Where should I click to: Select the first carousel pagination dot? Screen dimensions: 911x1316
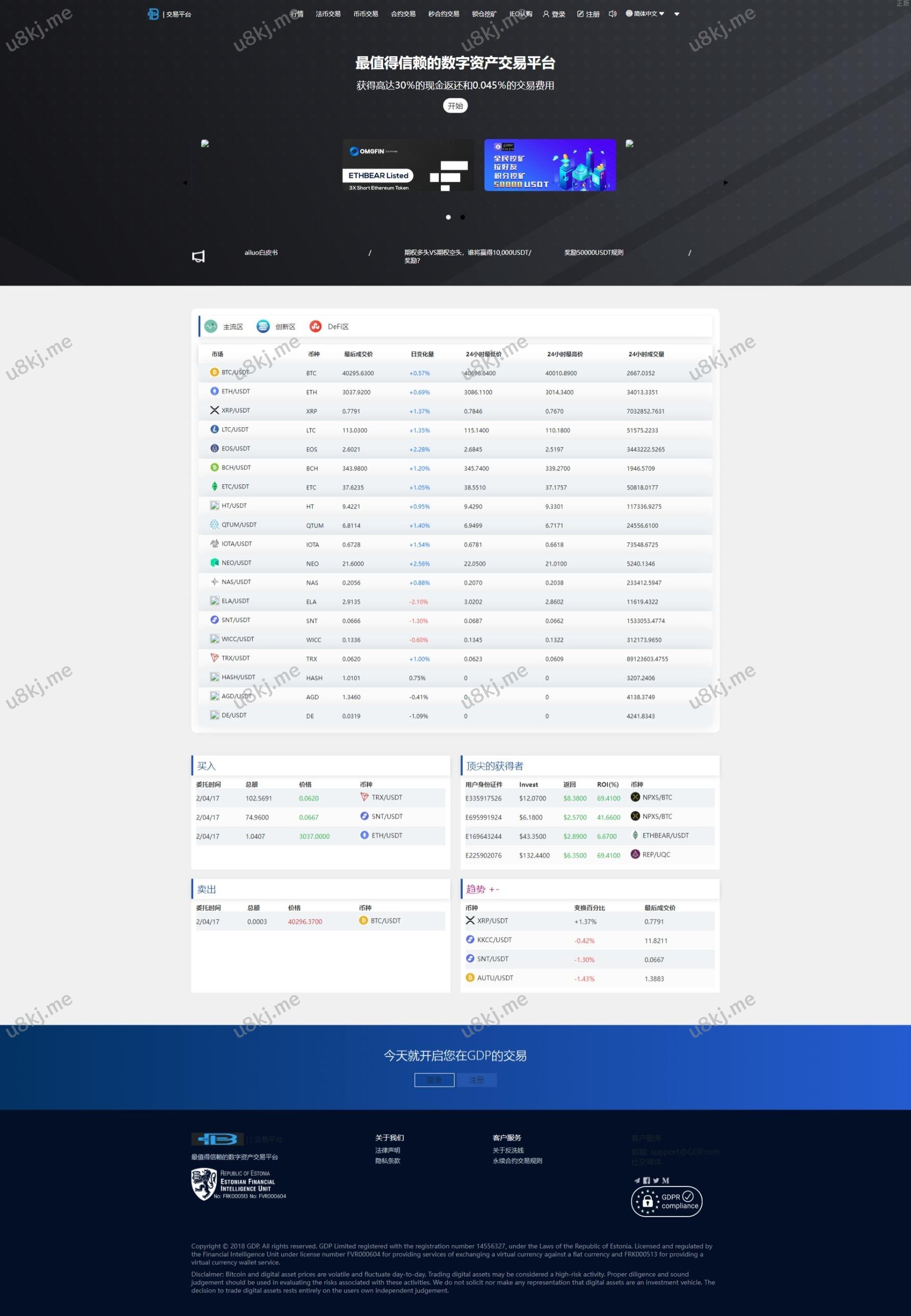pos(448,217)
